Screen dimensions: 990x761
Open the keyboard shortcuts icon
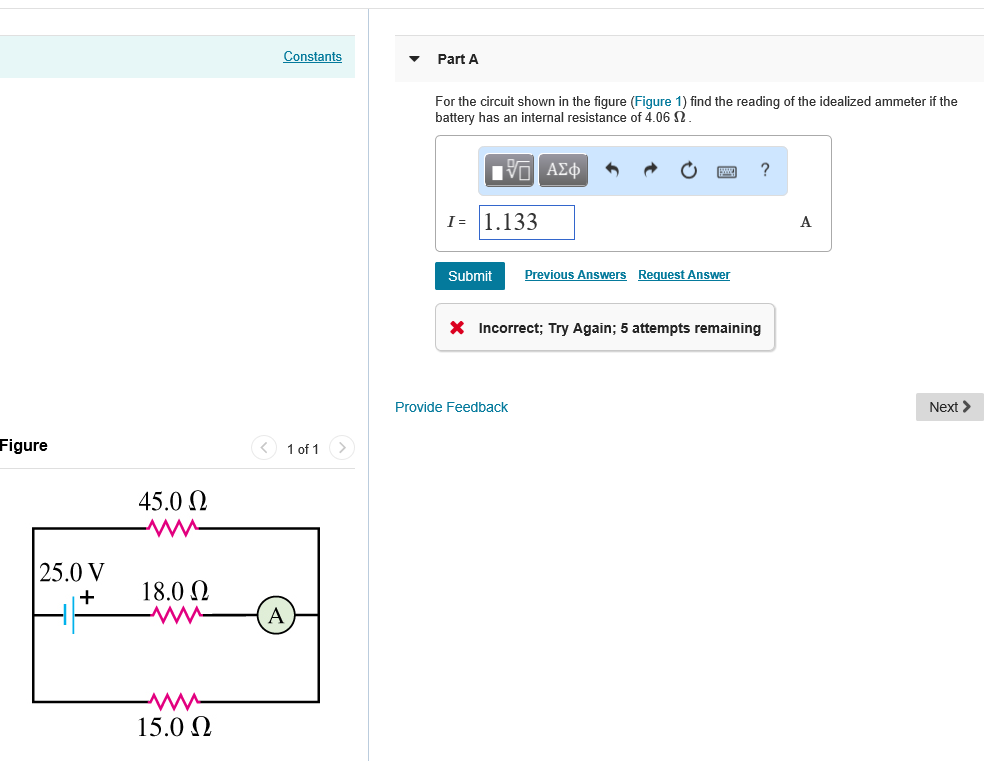click(727, 171)
